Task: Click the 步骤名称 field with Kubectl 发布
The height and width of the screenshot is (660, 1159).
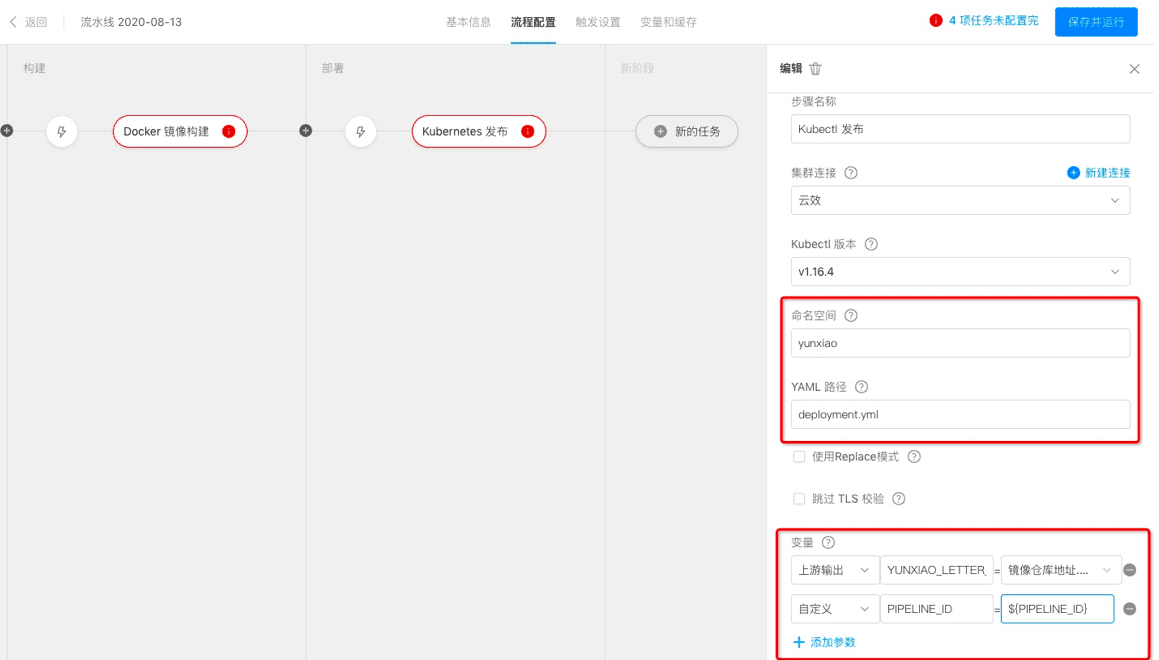Action: [960, 129]
